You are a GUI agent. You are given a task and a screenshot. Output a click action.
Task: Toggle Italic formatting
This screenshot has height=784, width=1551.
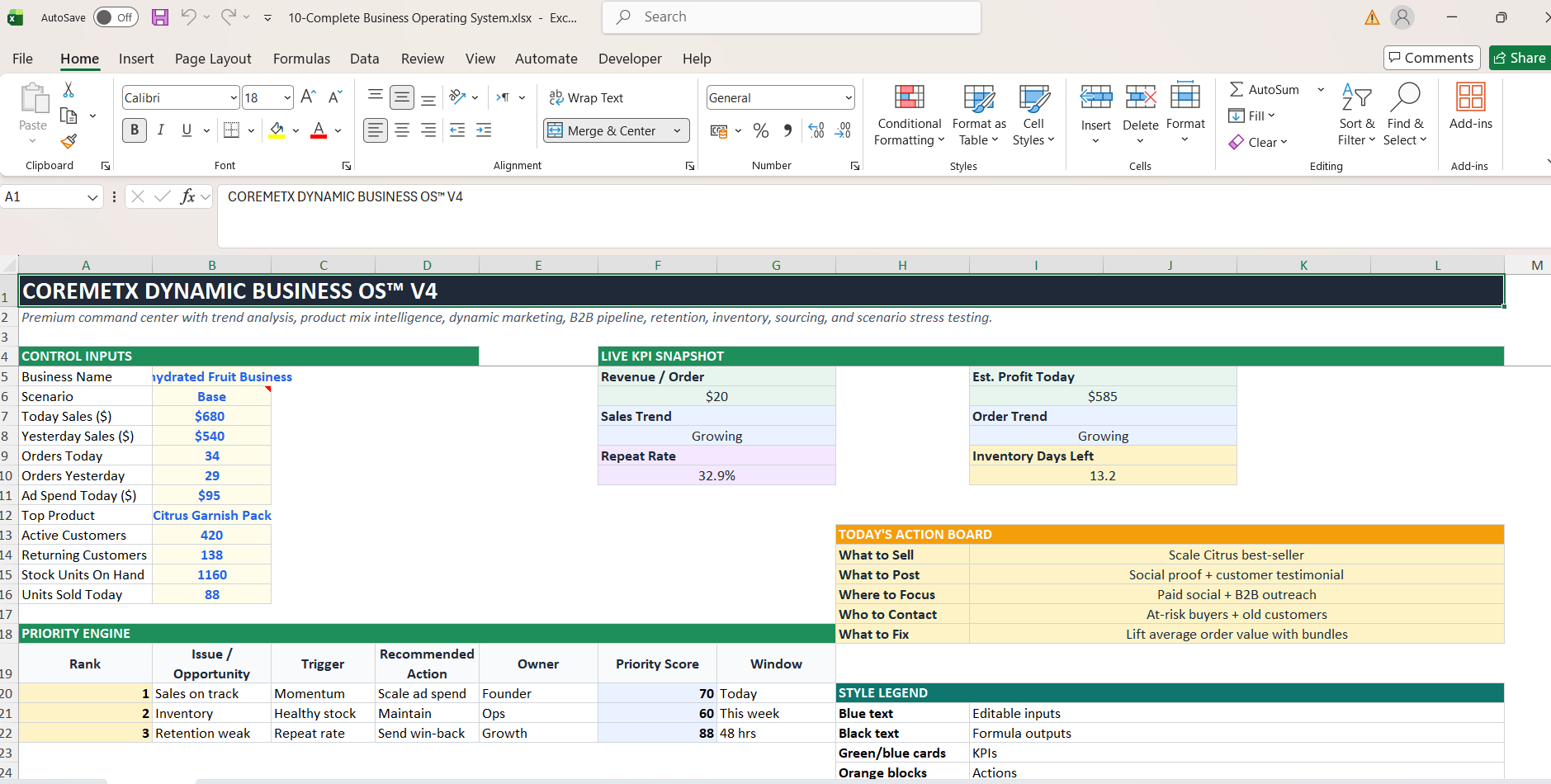point(161,130)
